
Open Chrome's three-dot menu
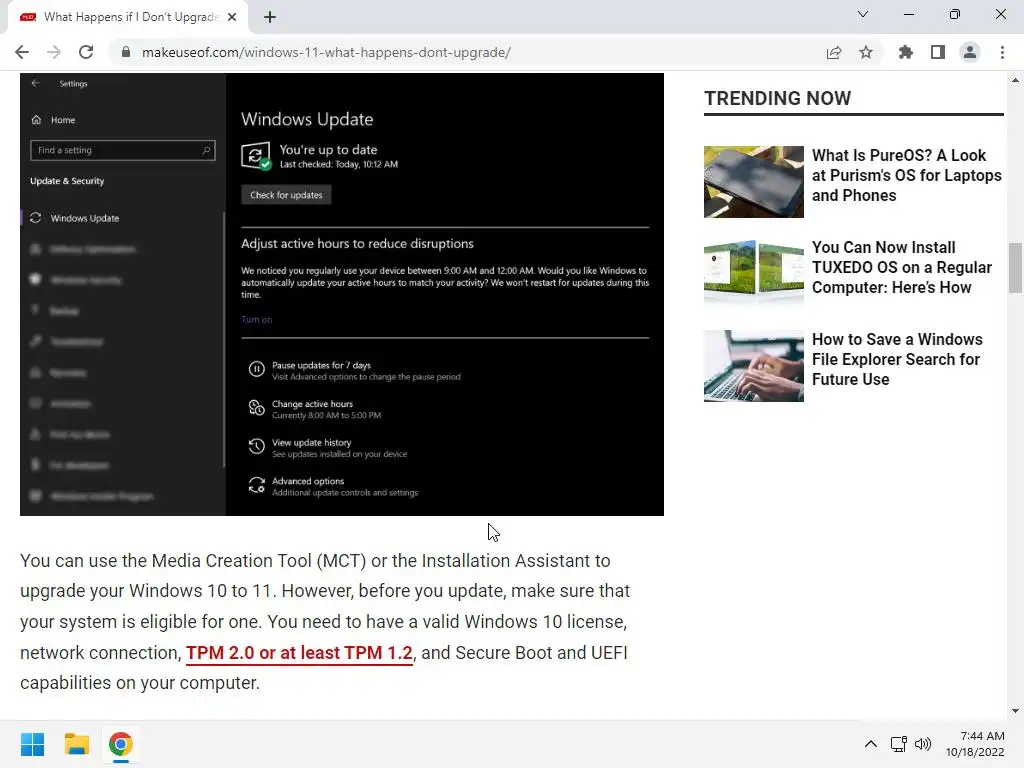[1002, 52]
